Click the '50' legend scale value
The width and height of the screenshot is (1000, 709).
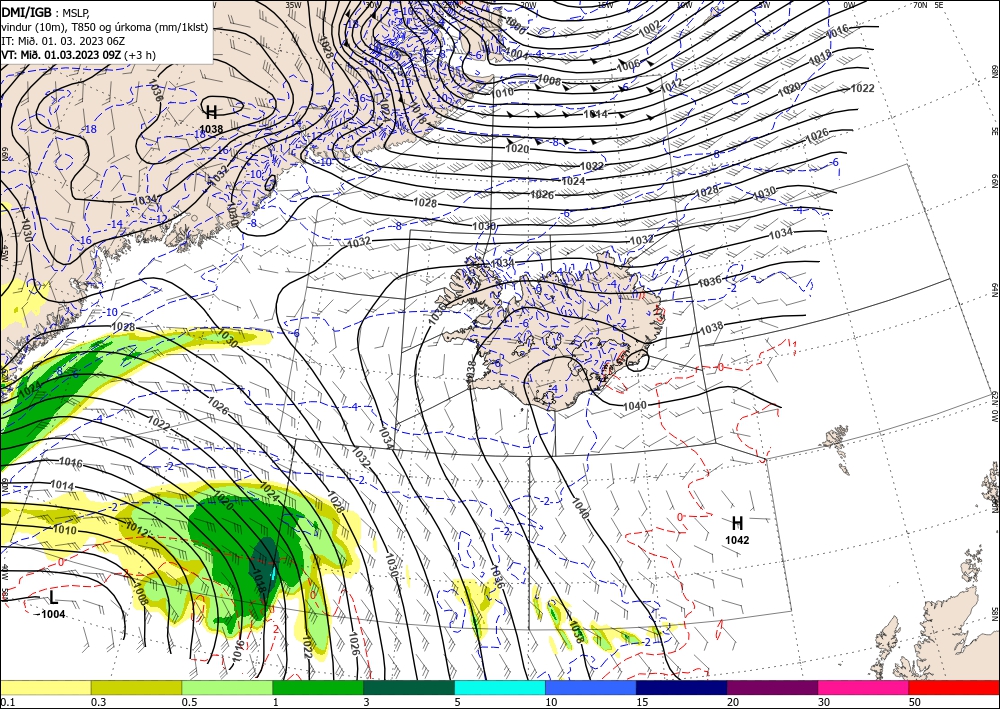pyautogui.click(x=915, y=702)
